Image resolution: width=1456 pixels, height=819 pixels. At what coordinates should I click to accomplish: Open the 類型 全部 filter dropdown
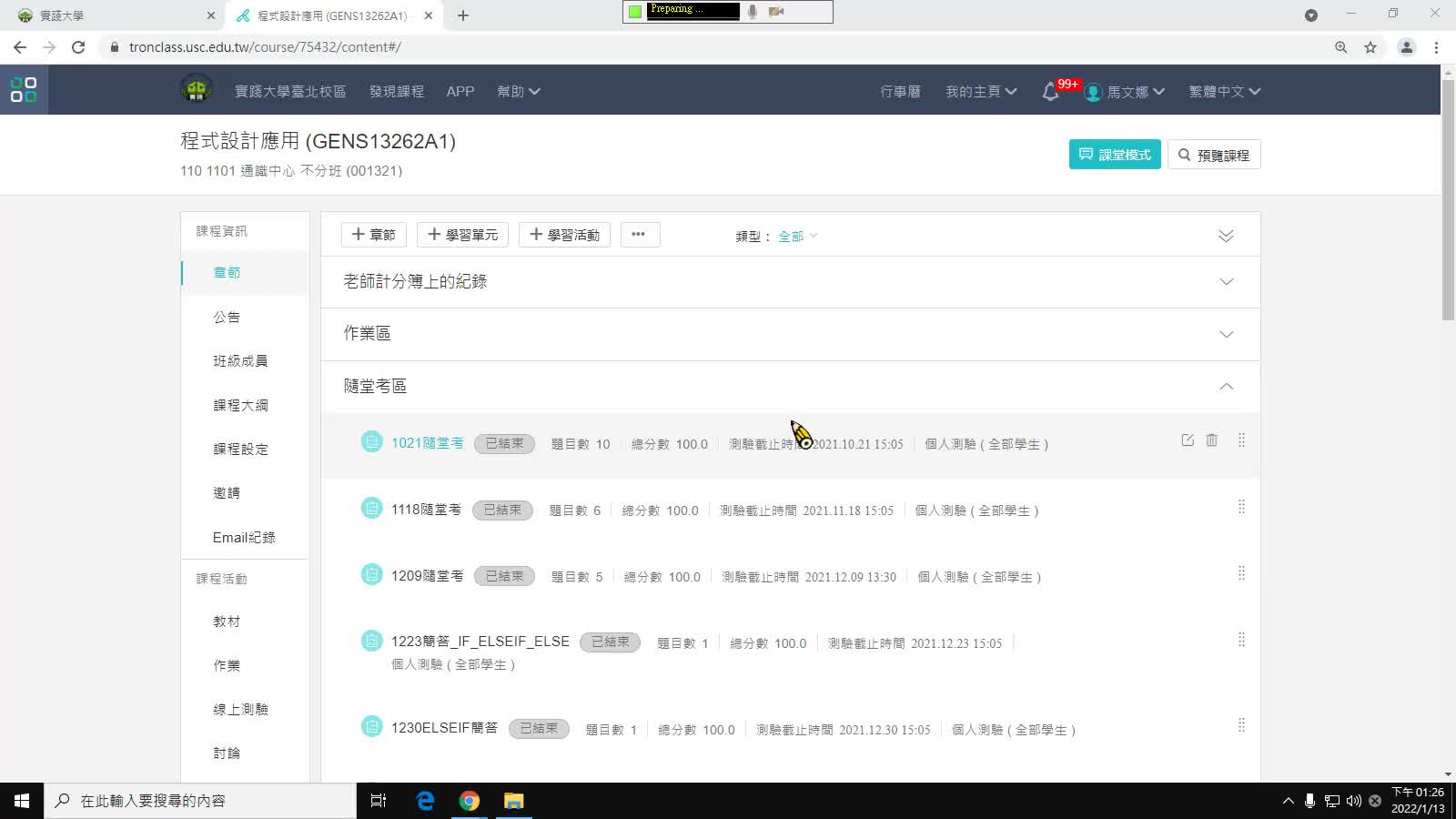(798, 237)
